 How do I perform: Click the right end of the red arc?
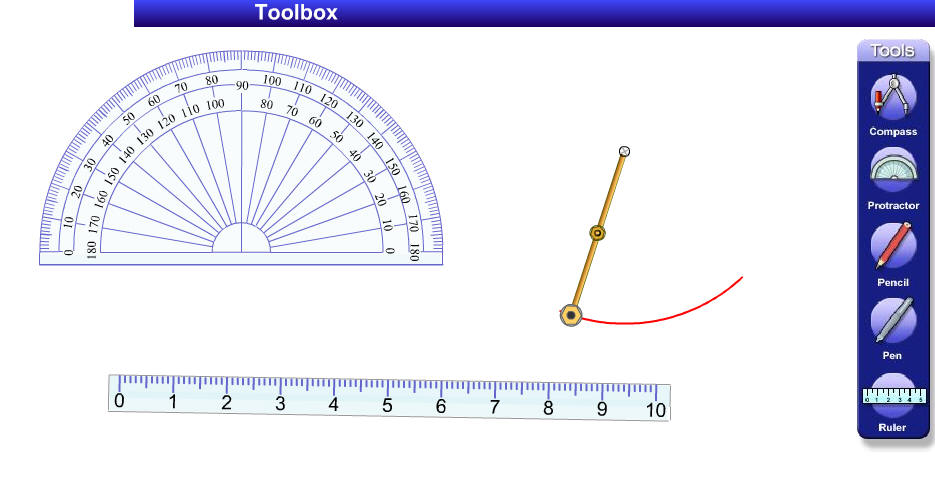click(741, 277)
